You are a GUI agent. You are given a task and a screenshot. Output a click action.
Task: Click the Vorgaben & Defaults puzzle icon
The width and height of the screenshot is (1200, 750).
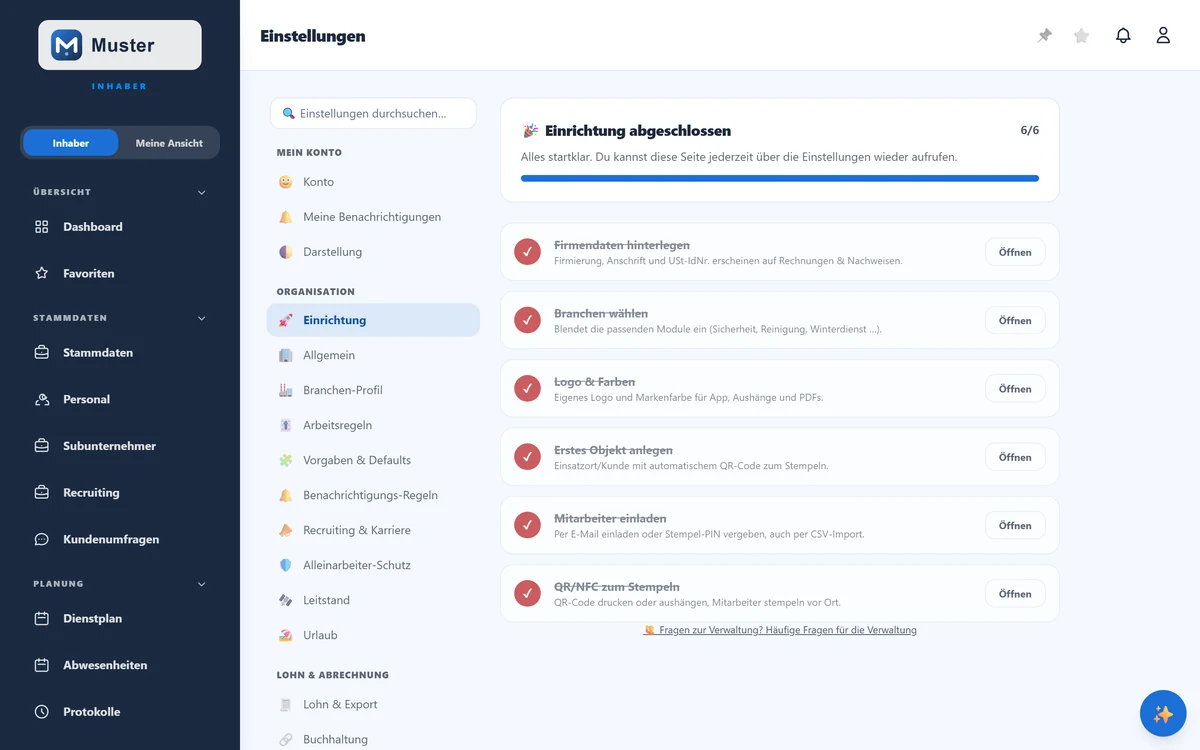tap(286, 460)
